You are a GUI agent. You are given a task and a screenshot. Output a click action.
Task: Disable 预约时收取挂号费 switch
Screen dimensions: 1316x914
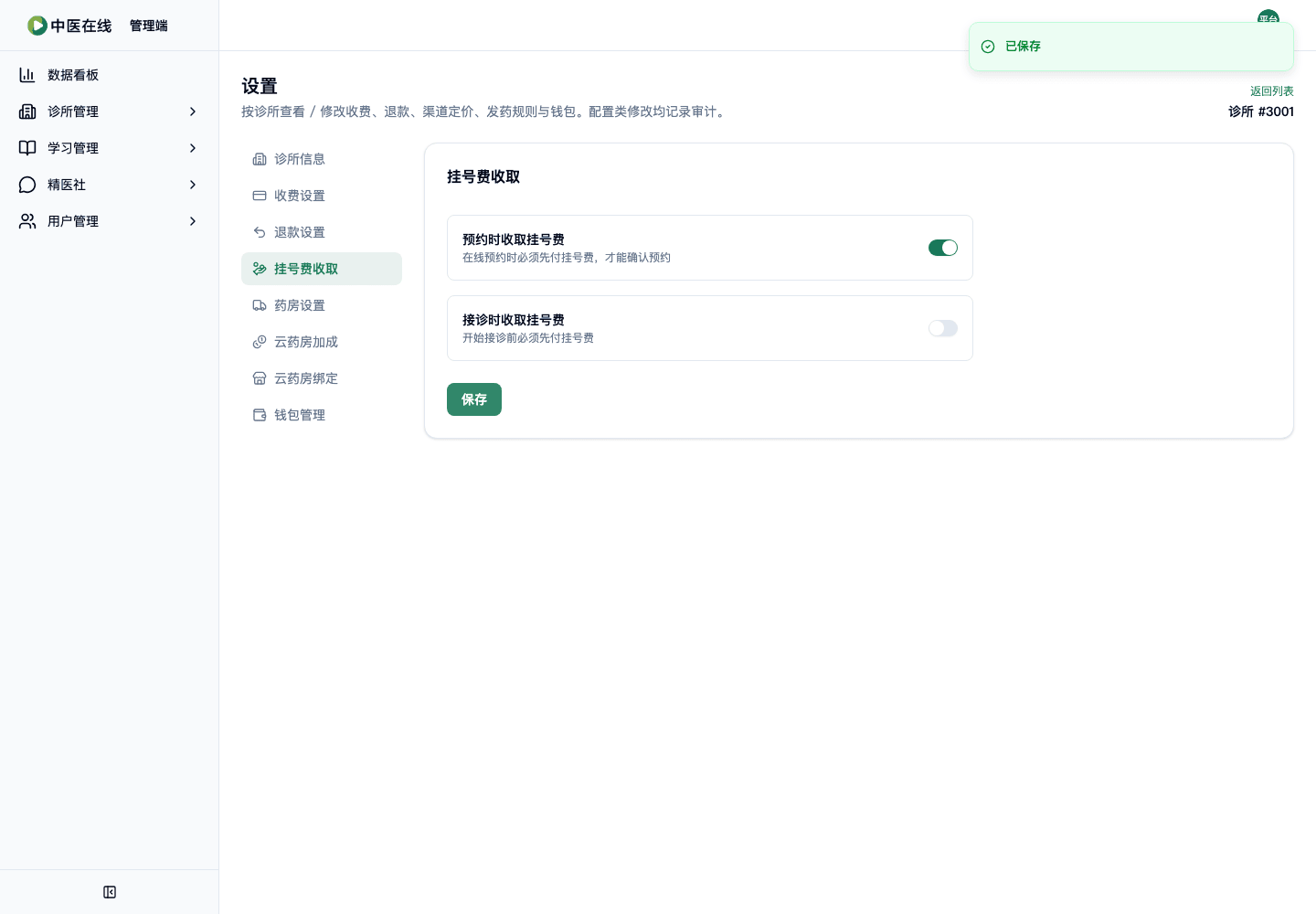tap(943, 248)
